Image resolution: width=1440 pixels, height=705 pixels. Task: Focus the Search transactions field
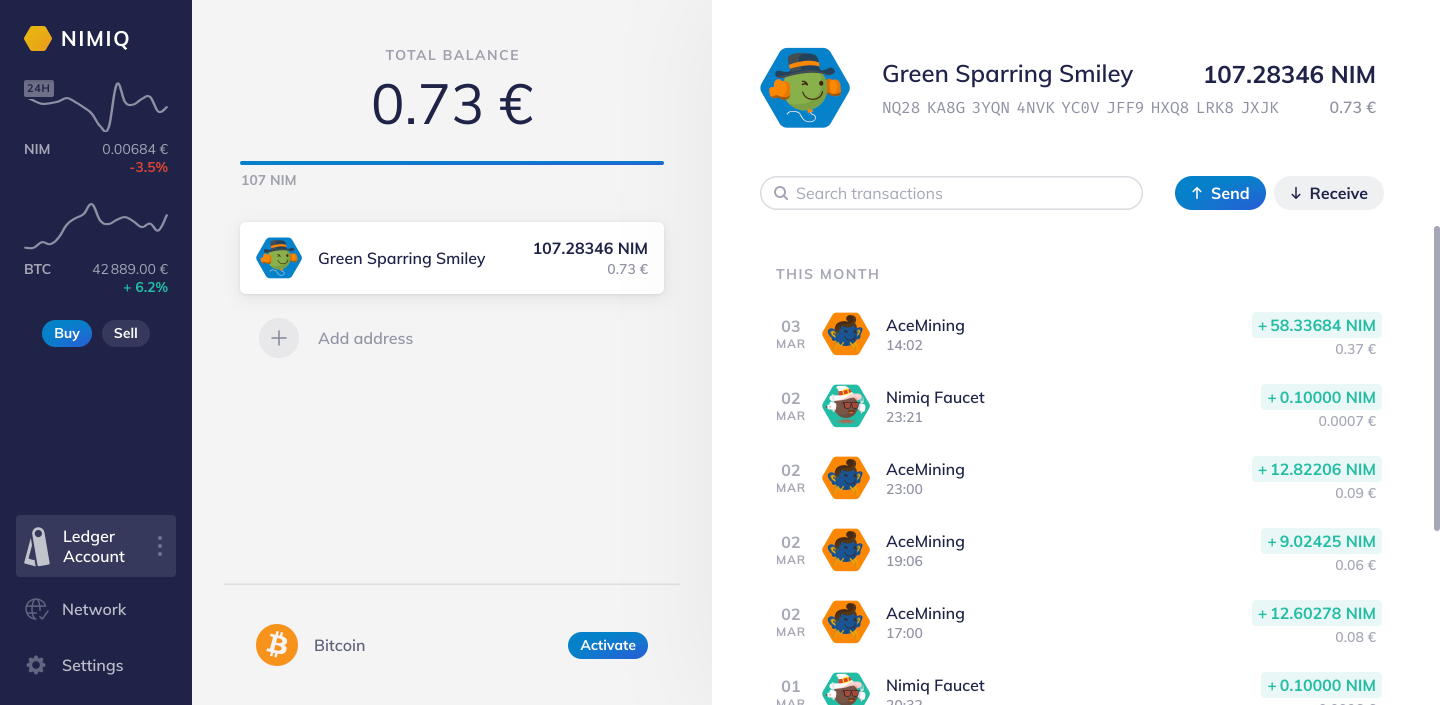tap(951, 193)
